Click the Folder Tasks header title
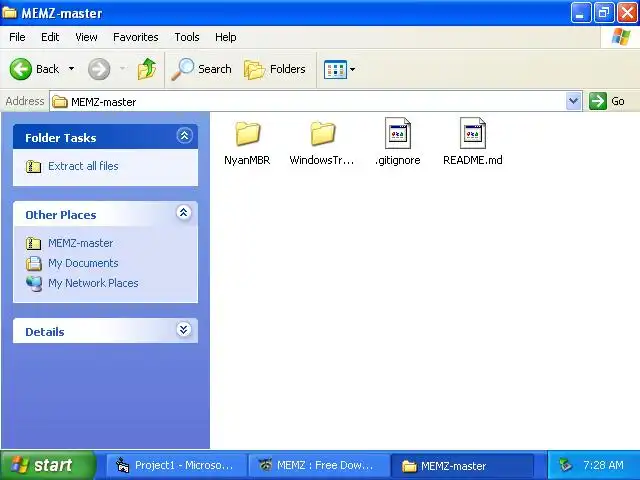 61,138
